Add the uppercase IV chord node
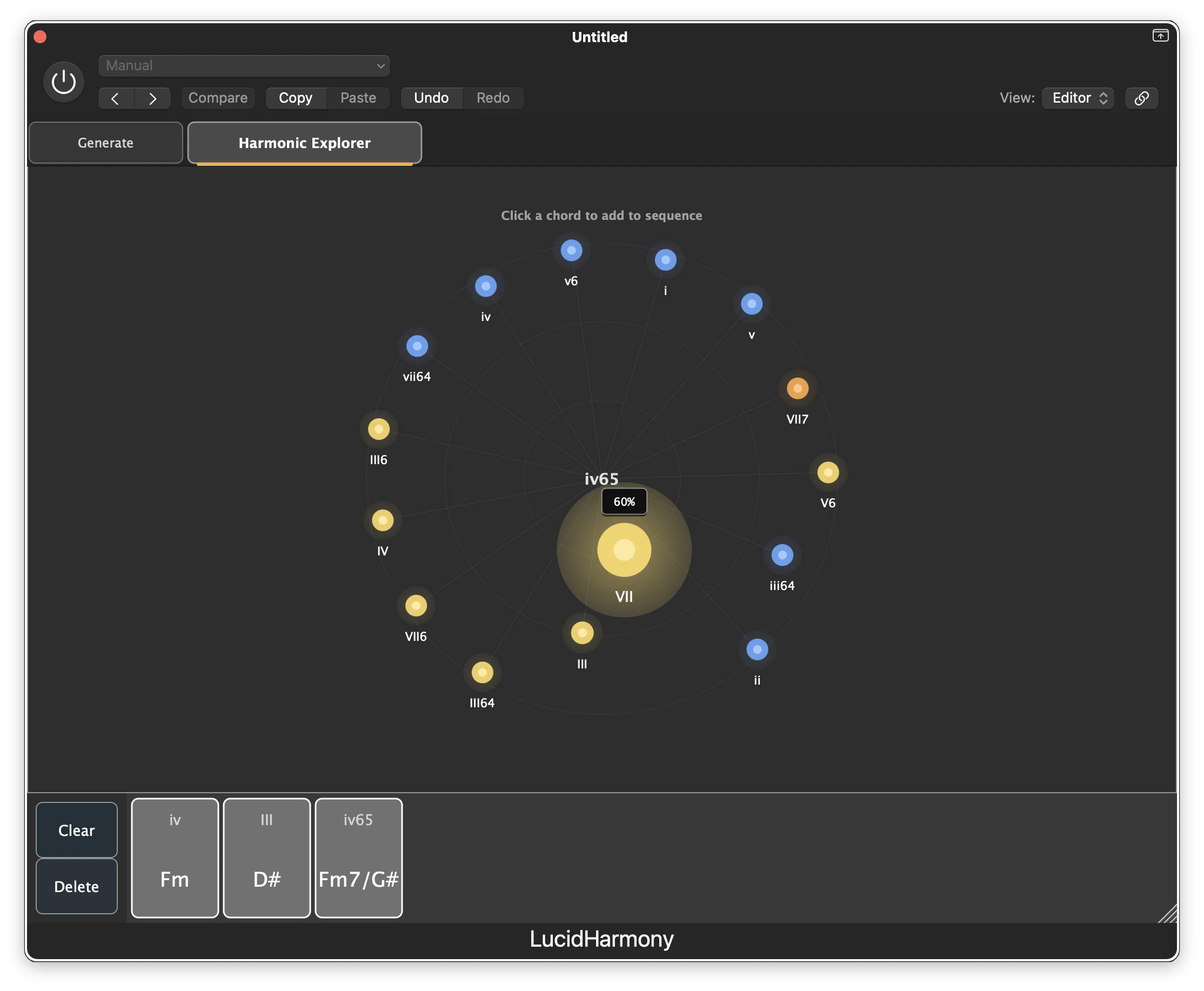The width and height of the screenshot is (1204, 991). 383,520
